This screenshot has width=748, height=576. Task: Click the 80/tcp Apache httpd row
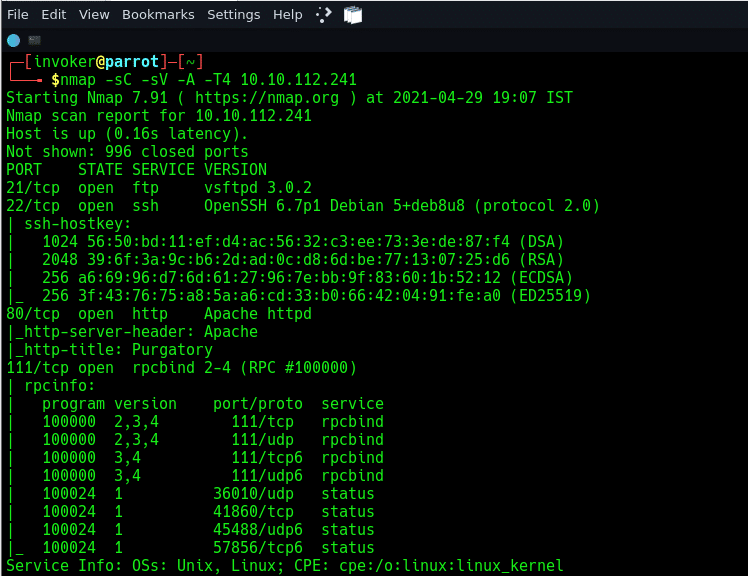[159, 314]
